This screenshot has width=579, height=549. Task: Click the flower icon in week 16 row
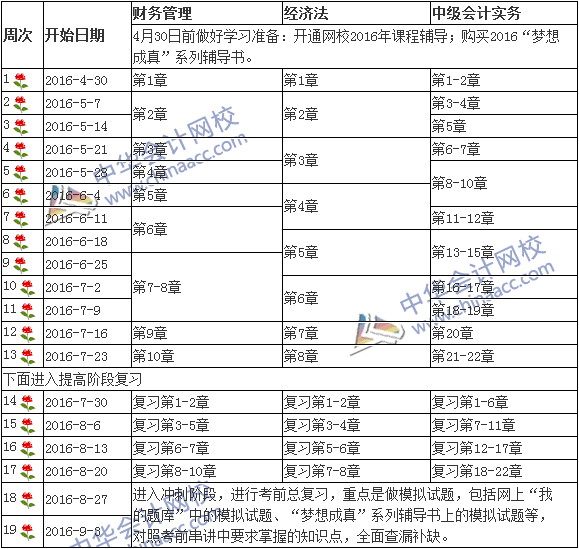point(27,449)
